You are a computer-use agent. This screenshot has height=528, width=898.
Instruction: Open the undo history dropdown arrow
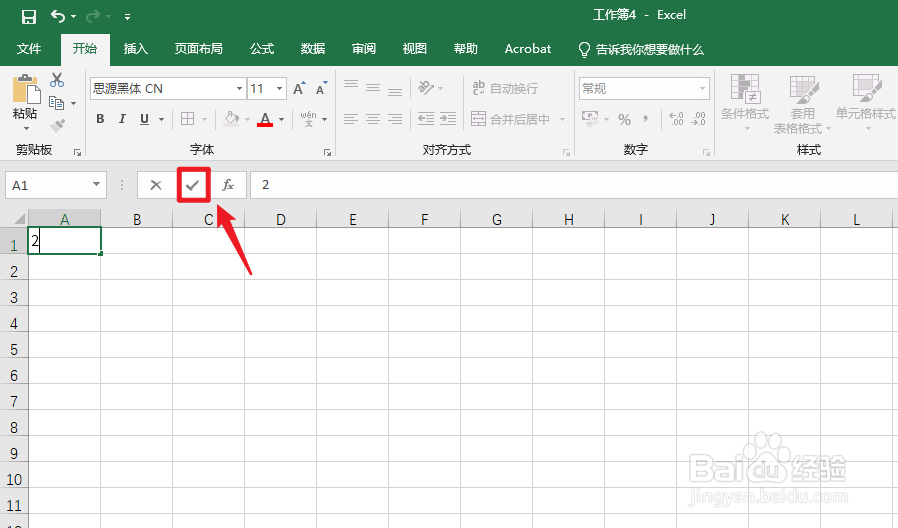click(73, 17)
